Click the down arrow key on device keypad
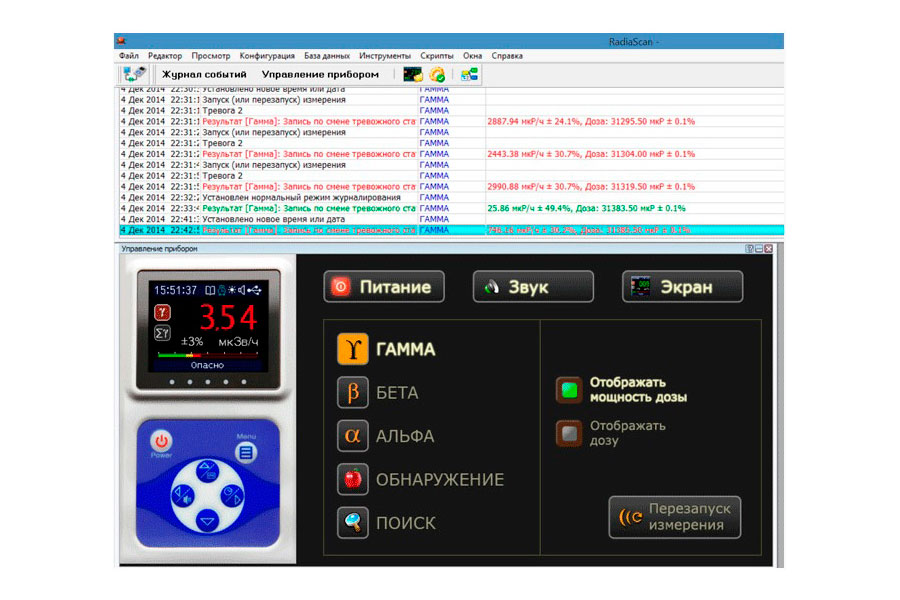The height and width of the screenshot is (600, 900). (x=207, y=520)
